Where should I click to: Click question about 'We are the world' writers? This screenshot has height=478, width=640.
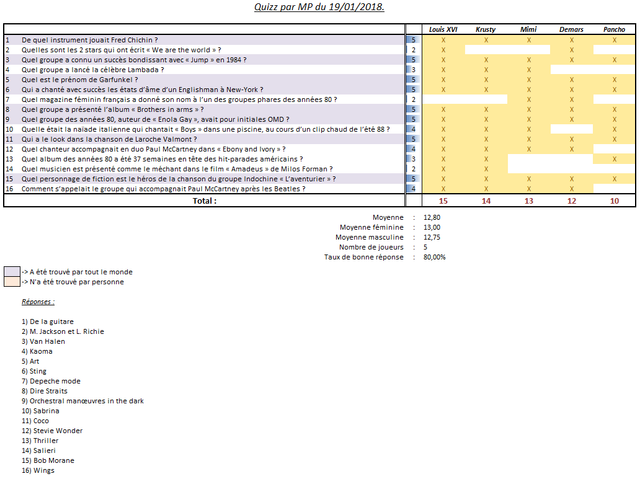[x=121, y=50]
